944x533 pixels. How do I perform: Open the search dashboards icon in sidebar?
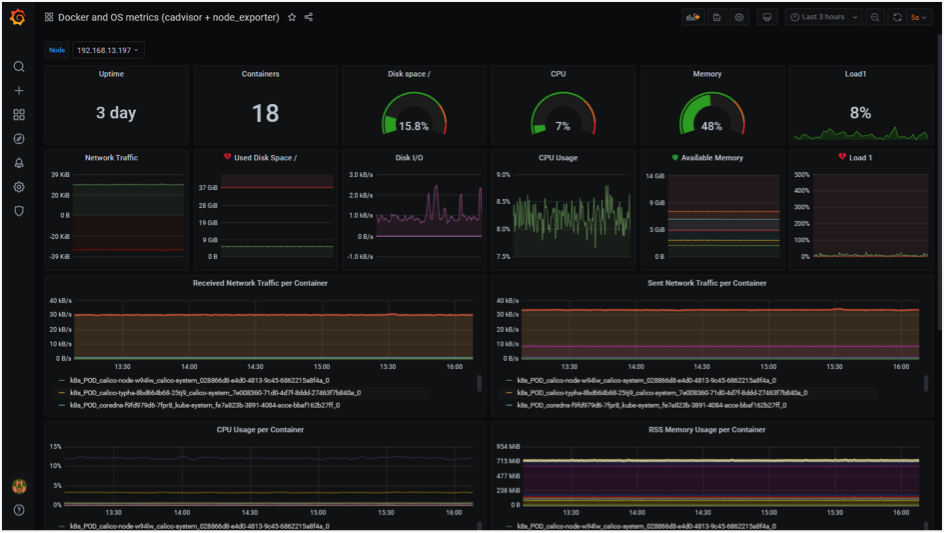19,67
